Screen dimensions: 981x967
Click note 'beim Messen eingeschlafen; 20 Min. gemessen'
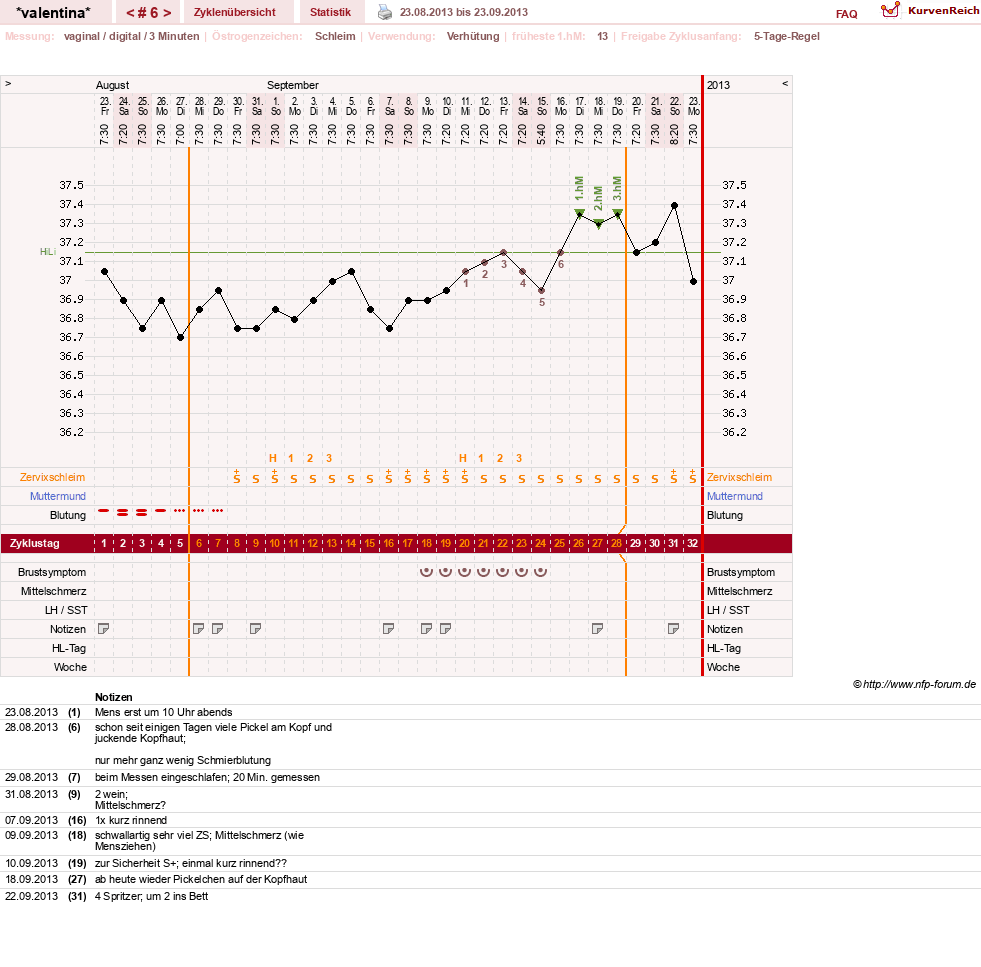tap(207, 777)
